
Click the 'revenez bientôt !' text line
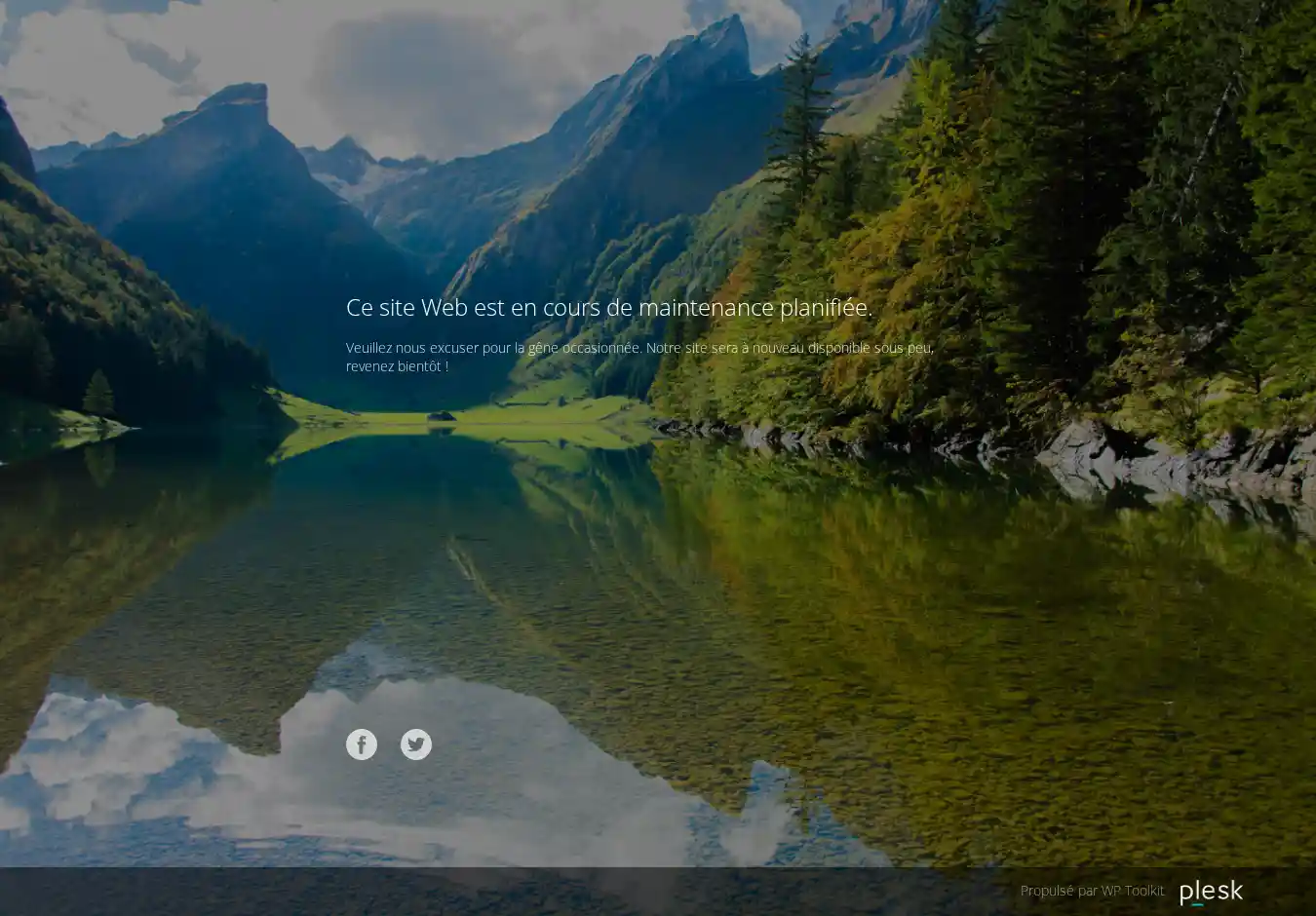397,366
